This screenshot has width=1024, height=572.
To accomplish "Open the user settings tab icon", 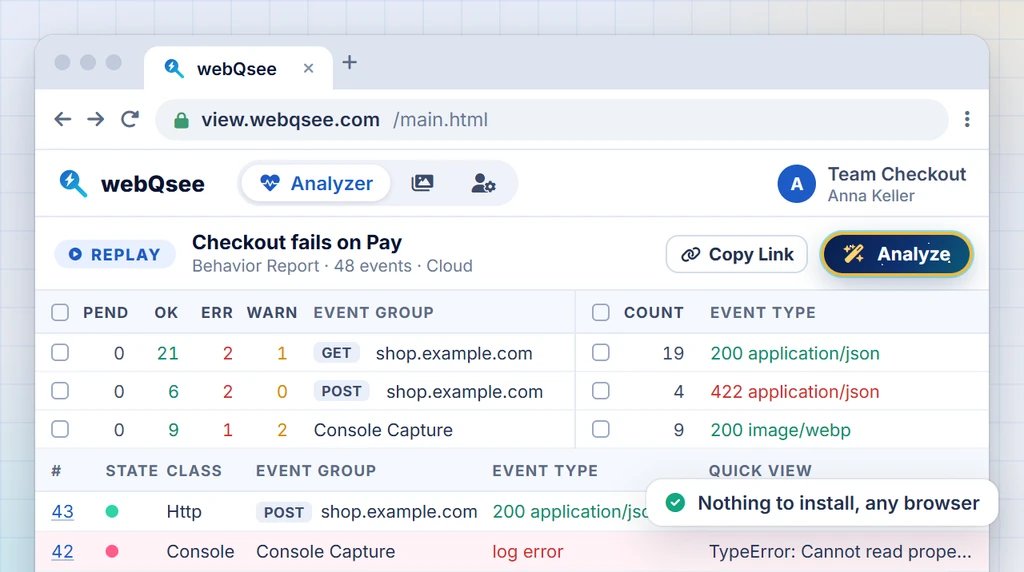I will (483, 183).
